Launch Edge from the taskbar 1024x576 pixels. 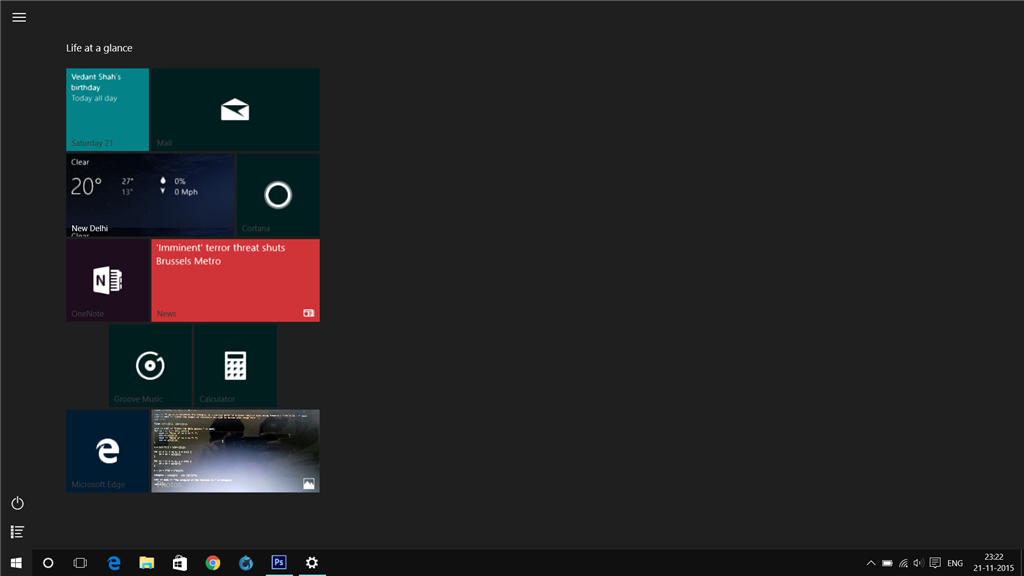tap(114, 563)
